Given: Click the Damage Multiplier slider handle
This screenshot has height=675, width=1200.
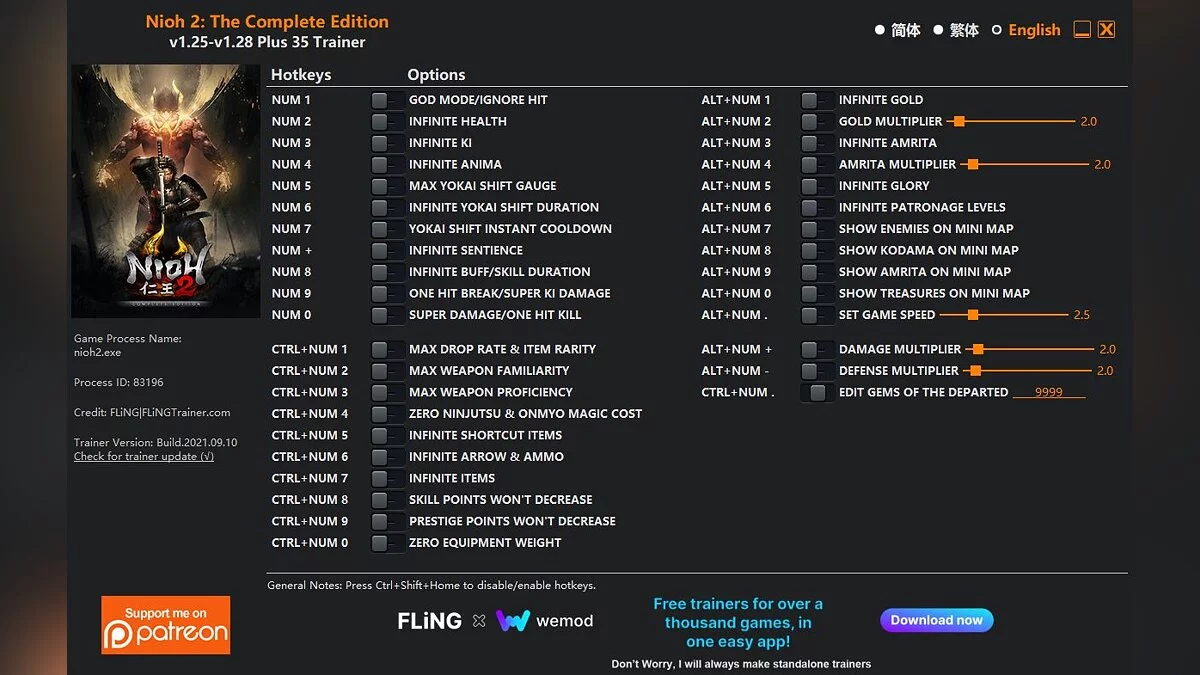Looking at the screenshot, I should pyautogui.click(x=979, y=349).
